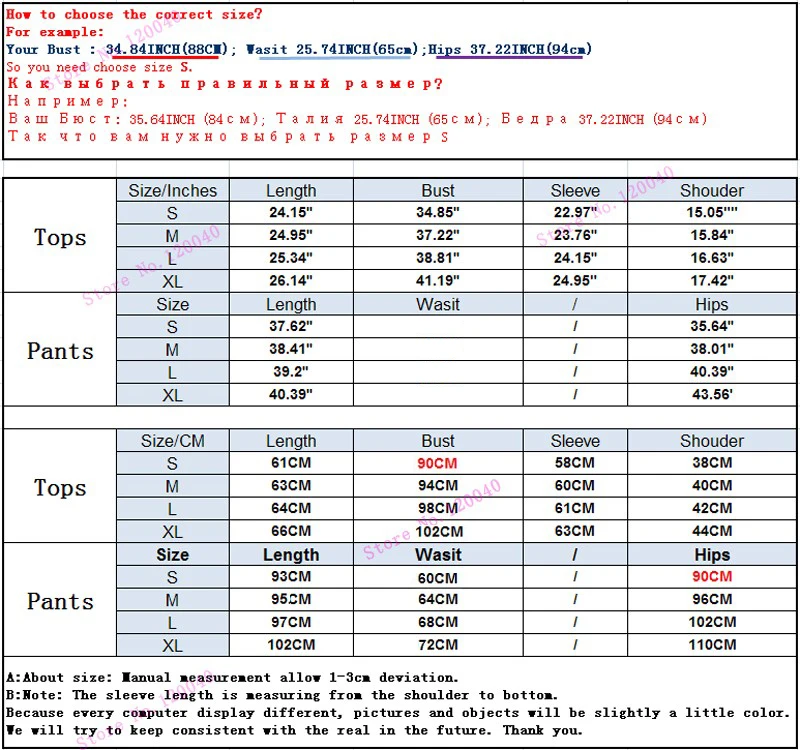The image size is (800, 750).
Task: Select the "26.14"" length cell
Action: click(291, 281)
